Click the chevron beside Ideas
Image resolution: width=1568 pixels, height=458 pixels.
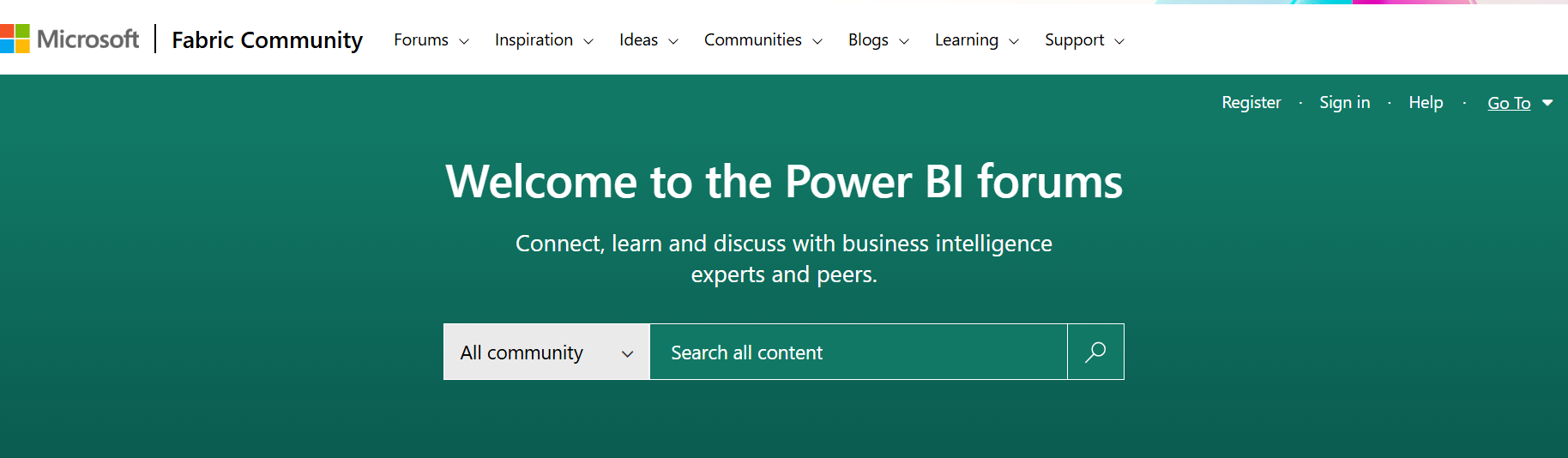tap(673, 41)
